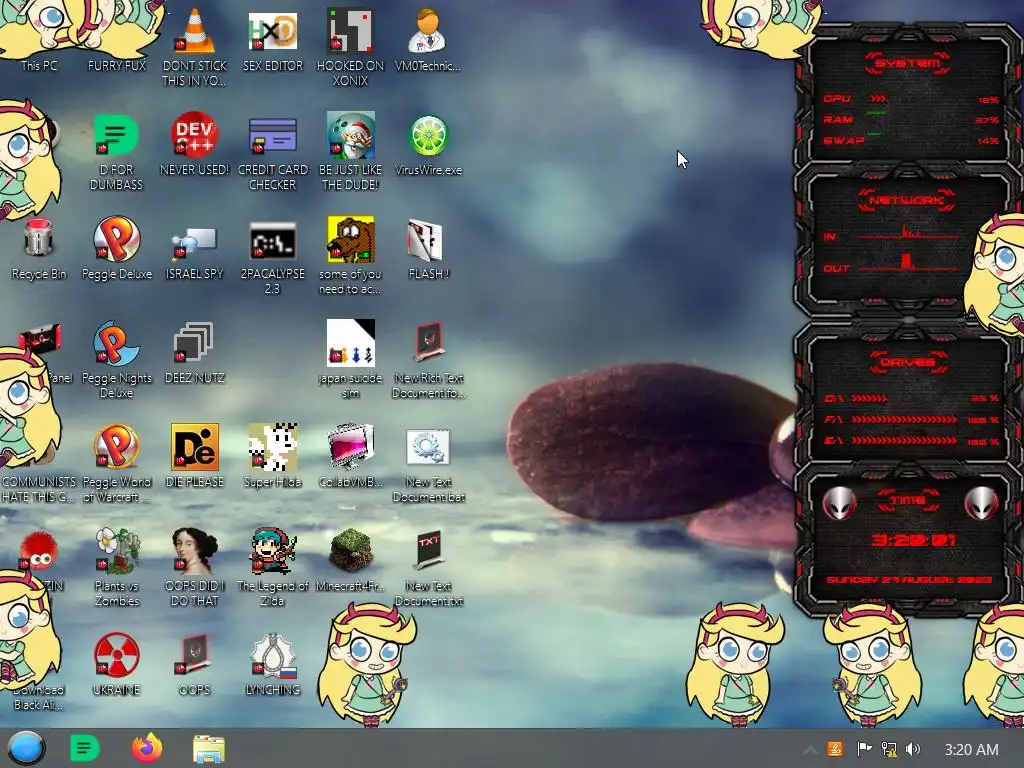Click the 3:20 AM taskbar clock
This screenshot has height=768, width=1024.
(971, 750)
